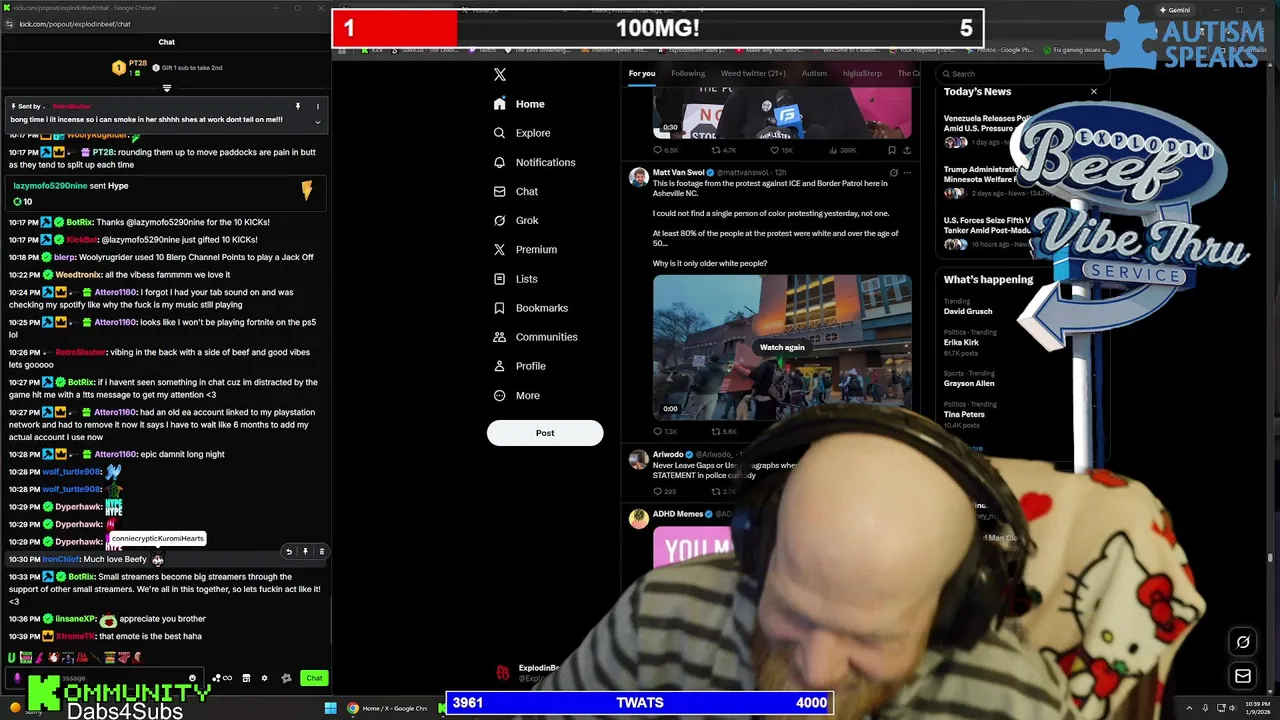
Task: Open the Messages envelope icon at bottom right
Action: coord(1243,676)
